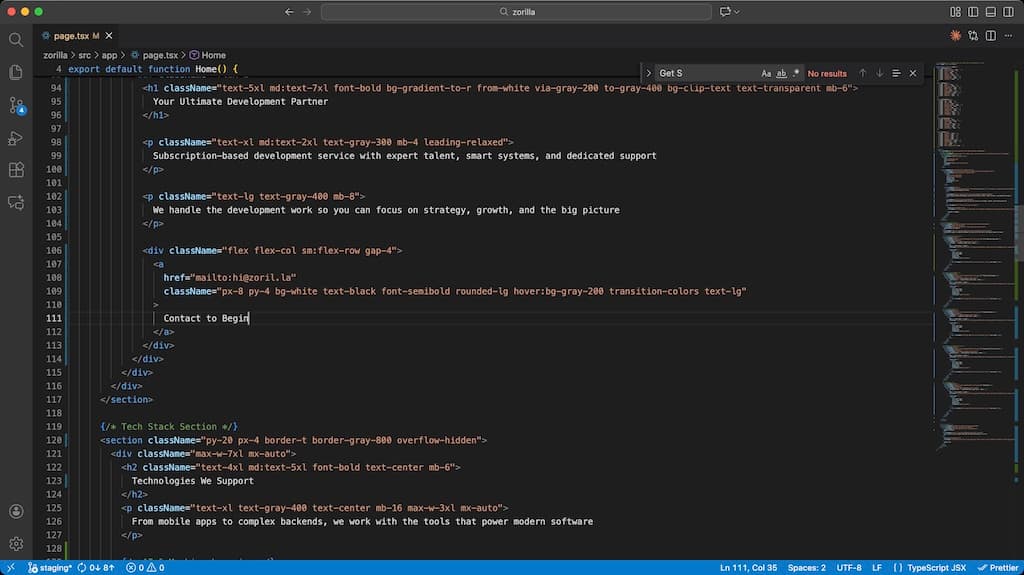The width and height of the screenshot is (1024, 575).
Task: Toggle Use Regular Expression in find
Action: click(796, 73)
